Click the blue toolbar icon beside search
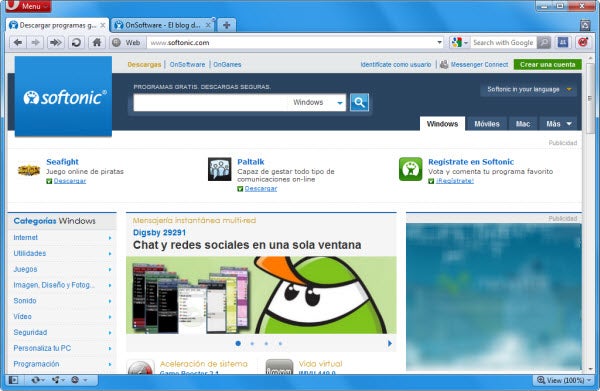Screen dimensions: 600x391 coord(563,42)
